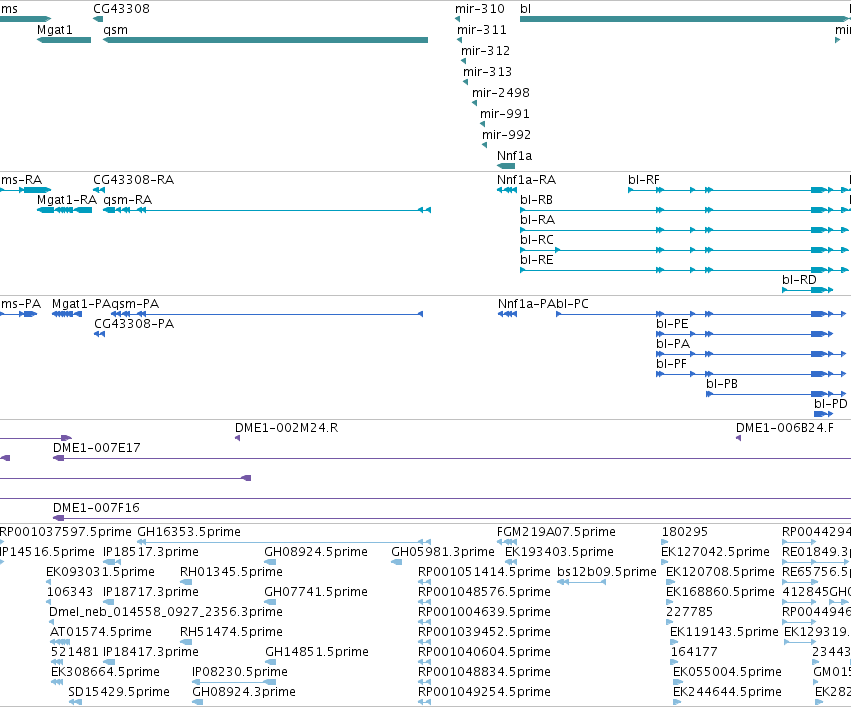Select the EK193403.5prime label
Screen dimensions: 851x707
[x=560, y=552]
